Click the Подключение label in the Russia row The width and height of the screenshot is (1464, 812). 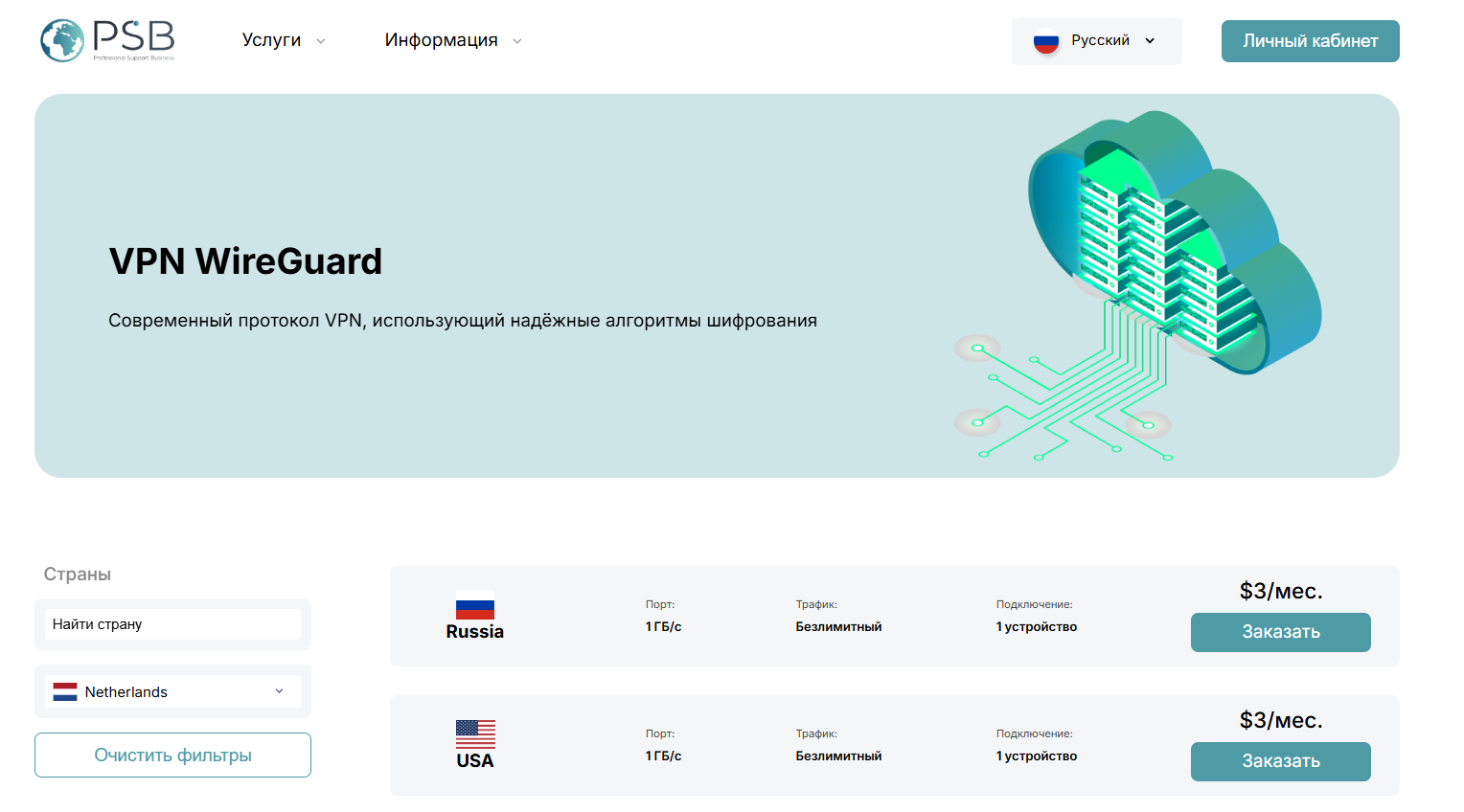click(1035, 604)
